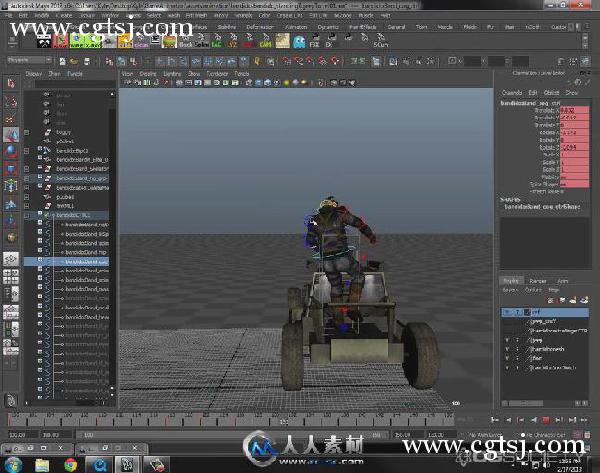Viewport: 600px width, 473px height.
Task: Select the arrow Select tool in toolbox
Action: point(11,83)
